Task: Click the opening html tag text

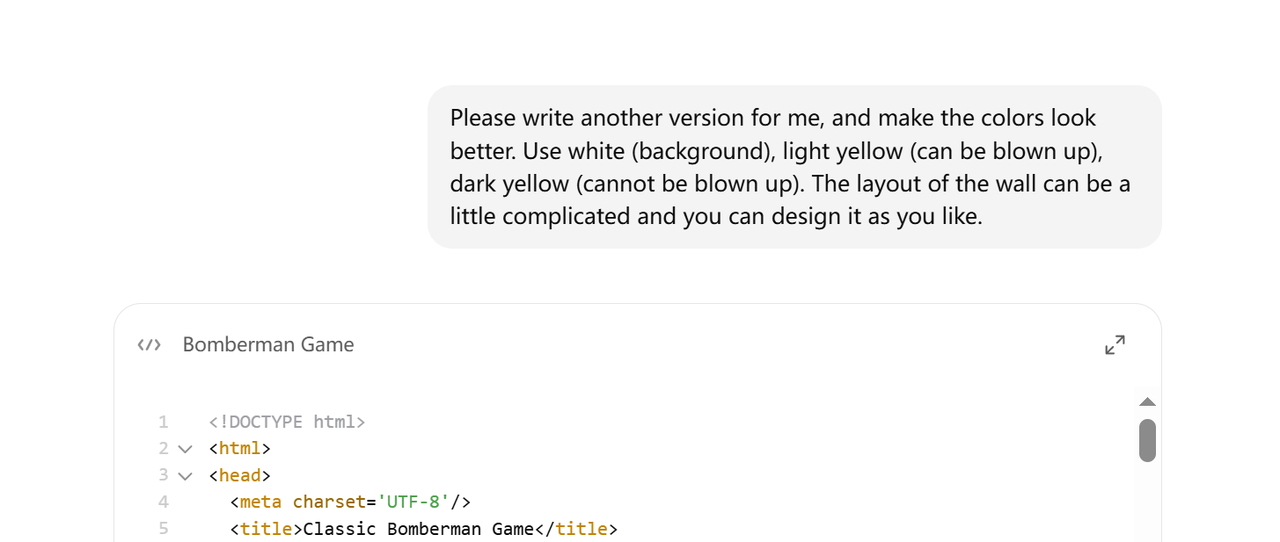Action: (240, 449)
